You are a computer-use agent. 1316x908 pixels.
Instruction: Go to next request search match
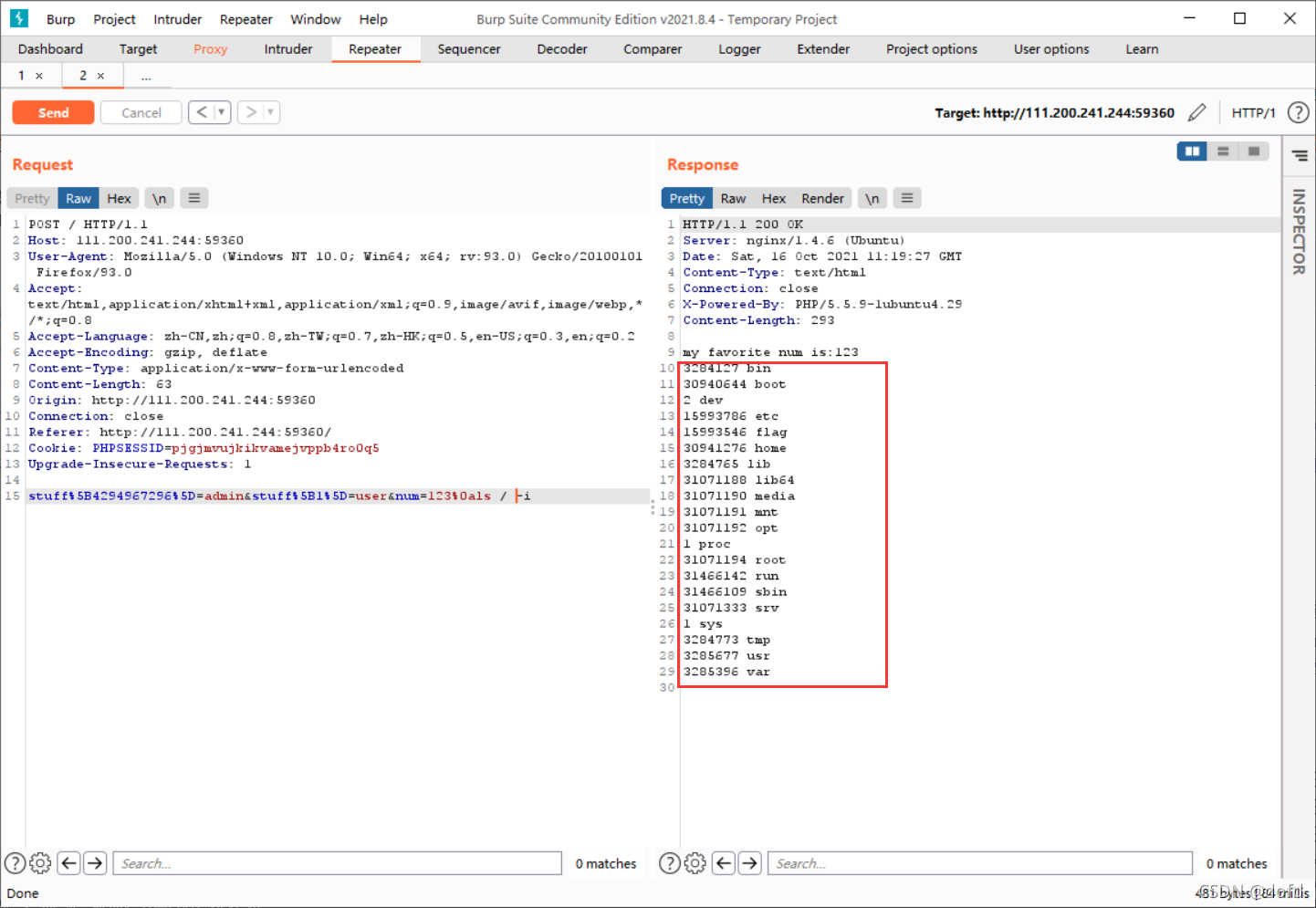(95, 863)
